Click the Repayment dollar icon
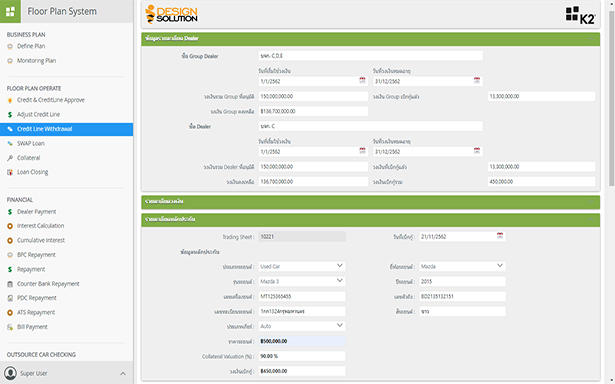Screen dimensions: 615x384 coord(10,269)
